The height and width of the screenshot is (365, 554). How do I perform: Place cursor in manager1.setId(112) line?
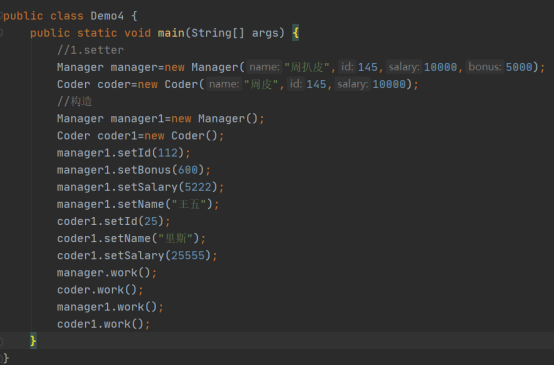click(124, 153)
